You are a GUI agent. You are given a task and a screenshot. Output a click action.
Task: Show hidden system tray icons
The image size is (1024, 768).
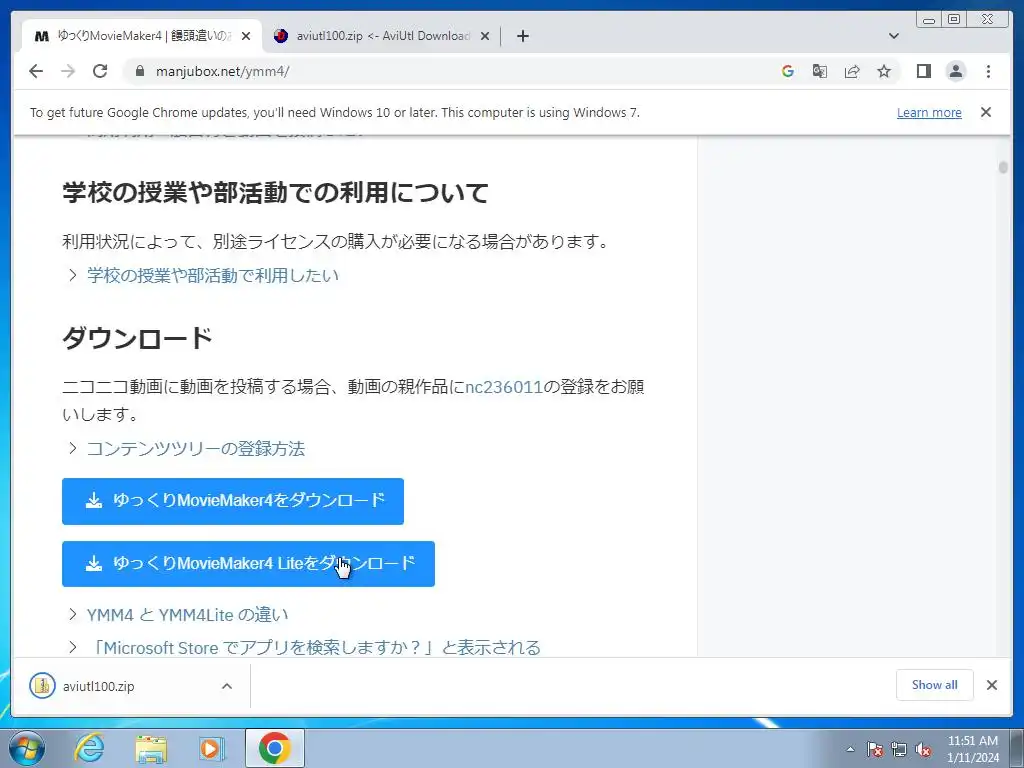[850, 749]
